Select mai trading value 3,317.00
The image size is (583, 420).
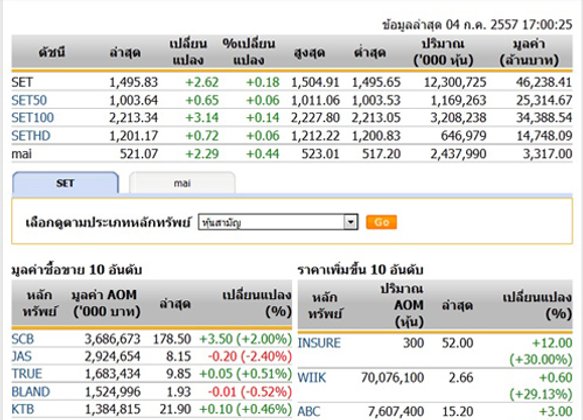[x=547, y=154]
